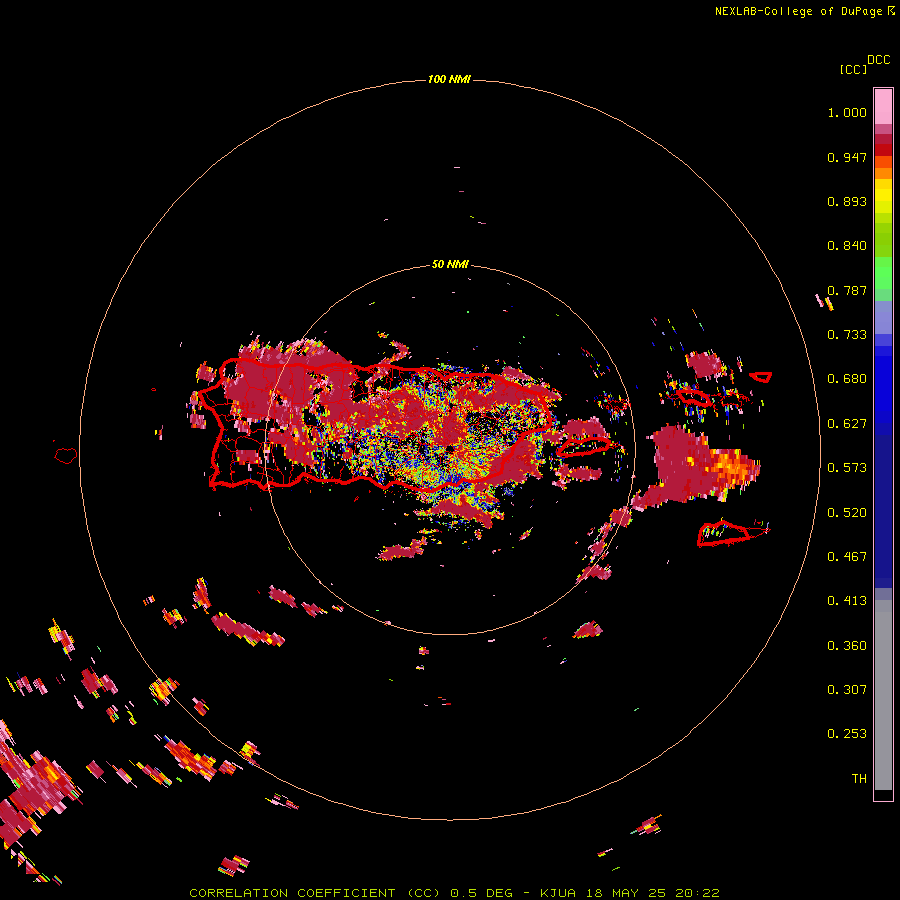The width and height of the screenshot is (900, 900).
Task: Click the 1.000 color scale value
Action: point(847,112)
